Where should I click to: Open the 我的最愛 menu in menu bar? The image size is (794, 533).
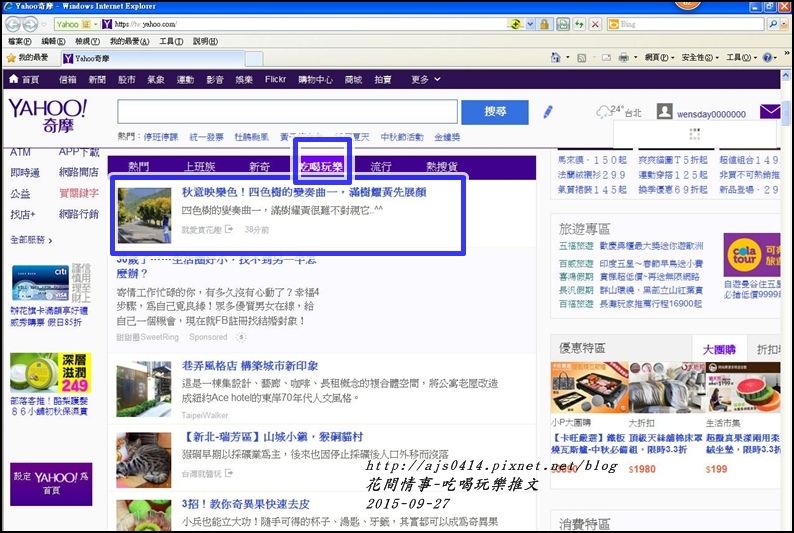point(130,41)
